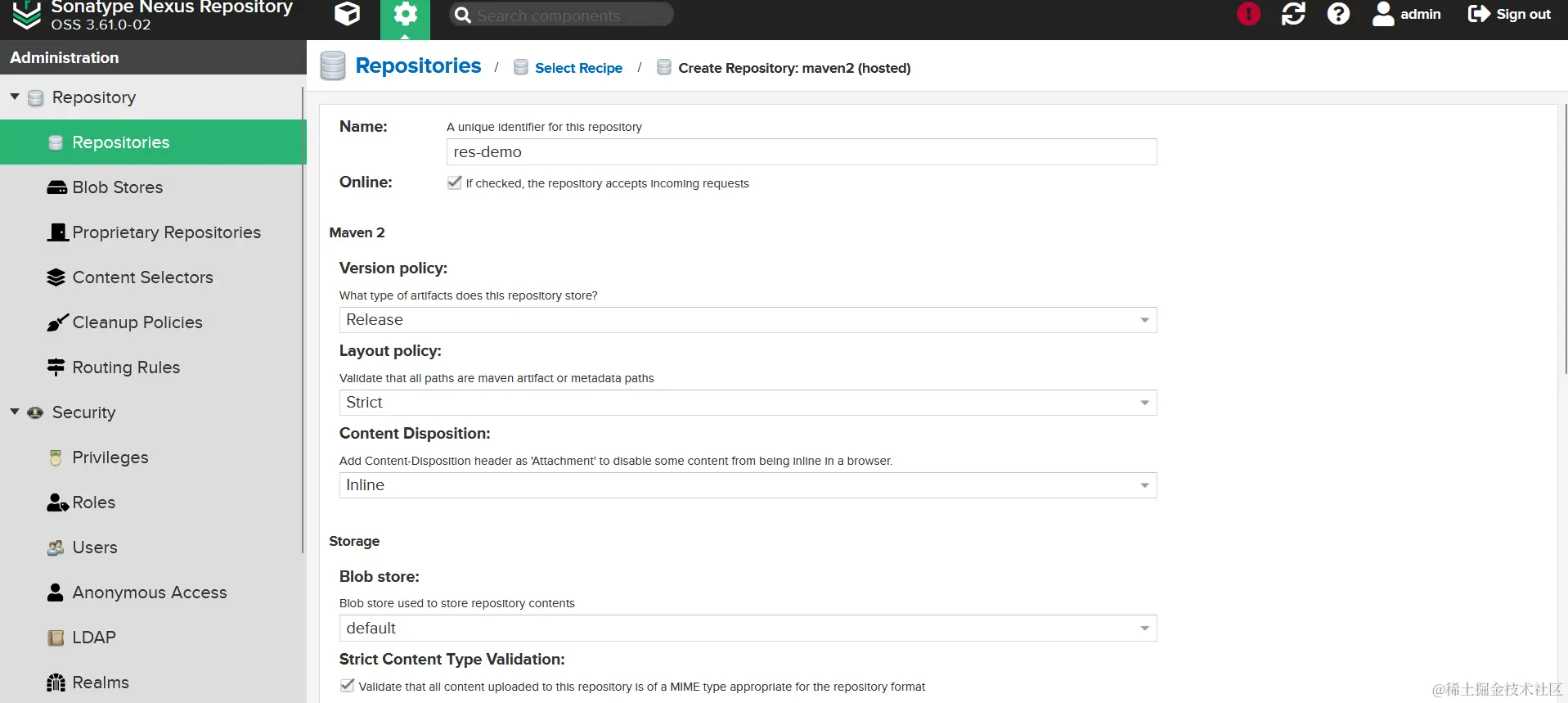
Task: Collapse the Repository tree section
Action: coord(15,97)
